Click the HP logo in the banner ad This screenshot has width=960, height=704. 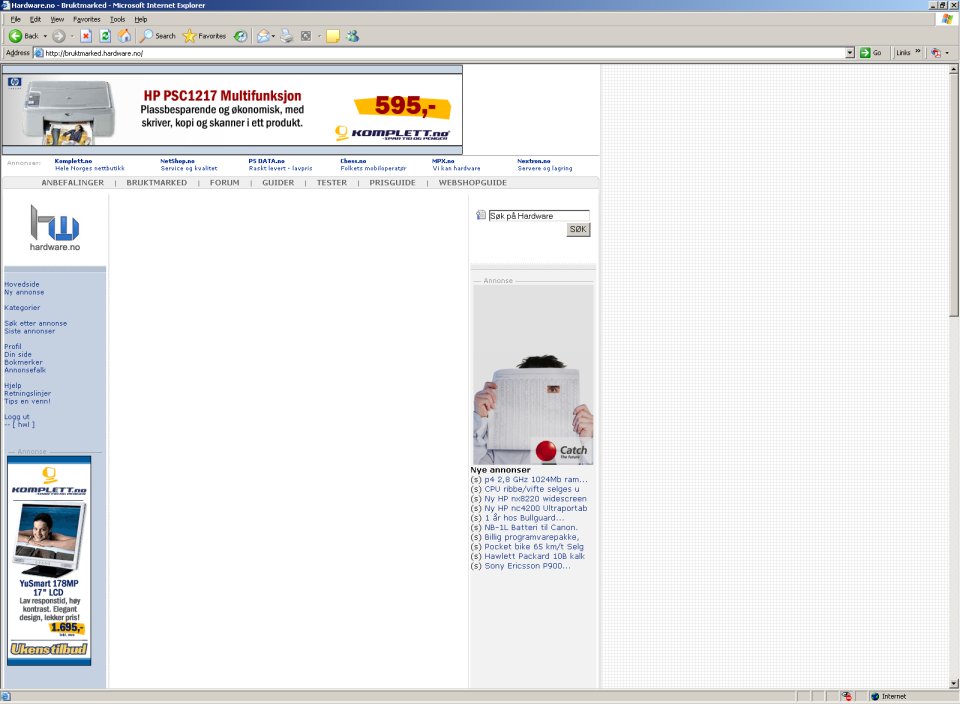(x=15, y=83)
